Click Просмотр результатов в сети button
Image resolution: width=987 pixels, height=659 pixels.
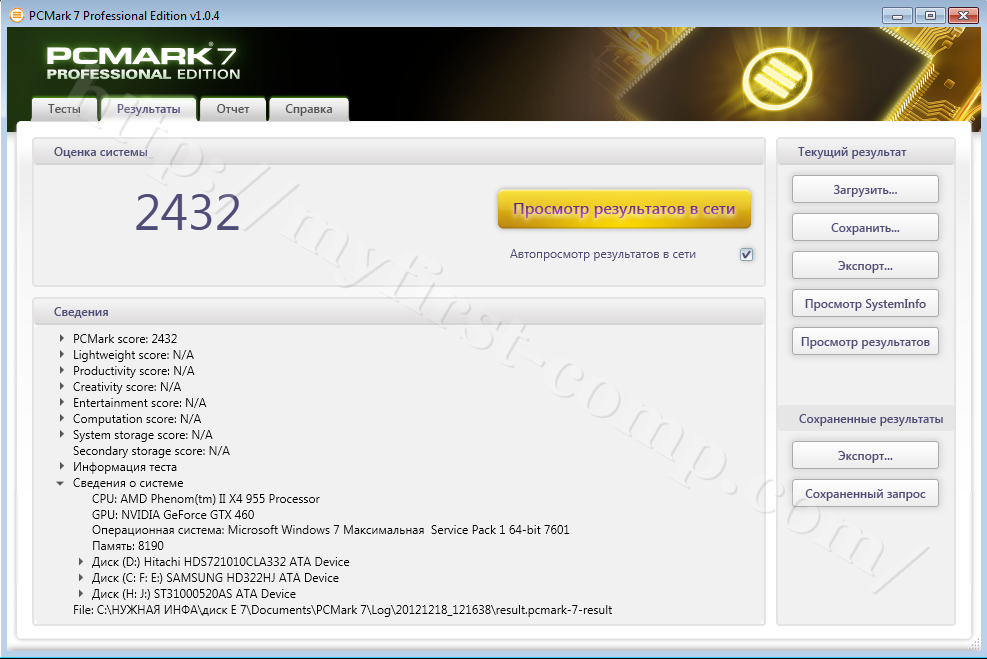(x=624, y=209)
